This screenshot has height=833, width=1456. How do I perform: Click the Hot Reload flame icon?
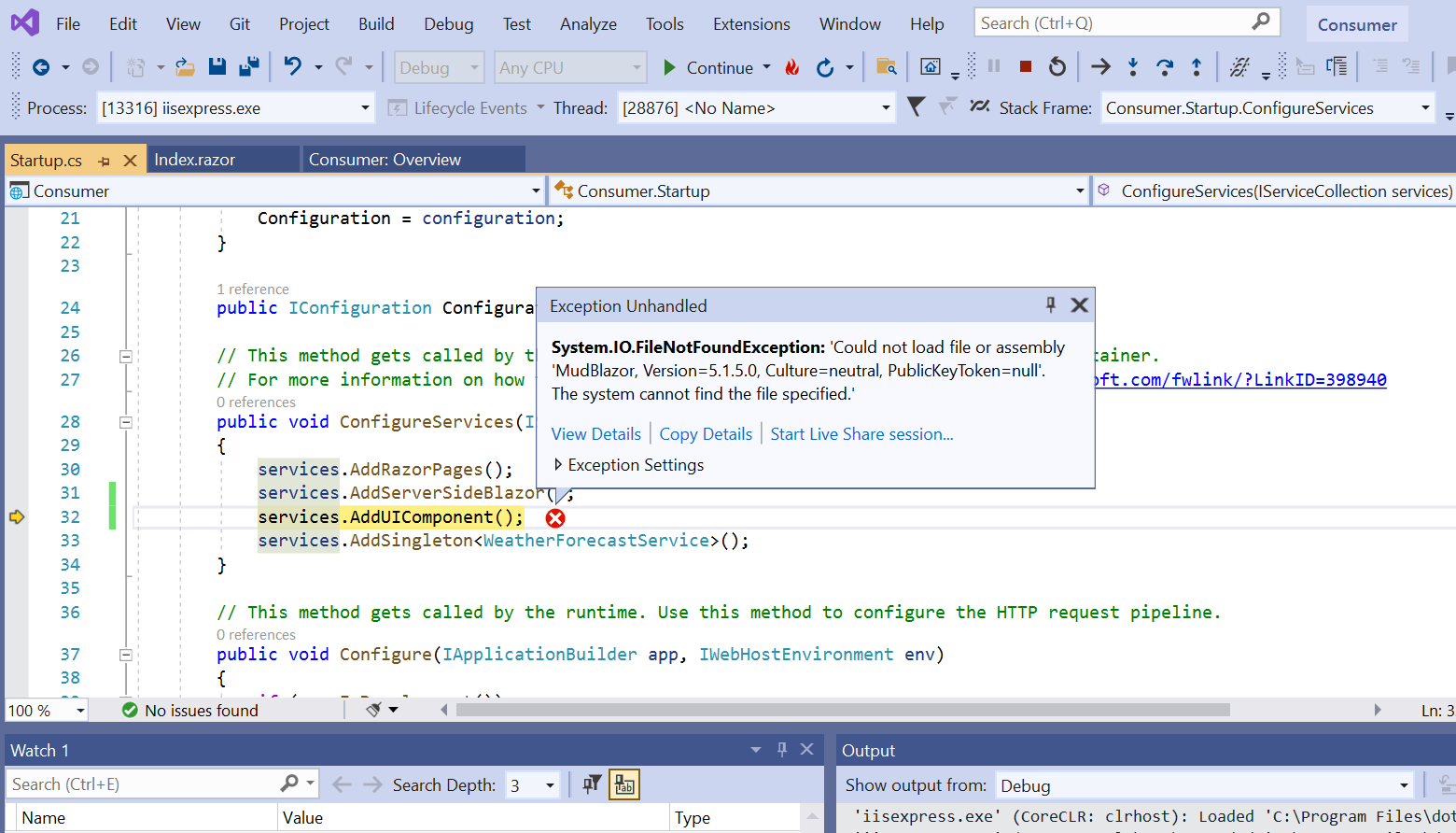click(792, 67)
